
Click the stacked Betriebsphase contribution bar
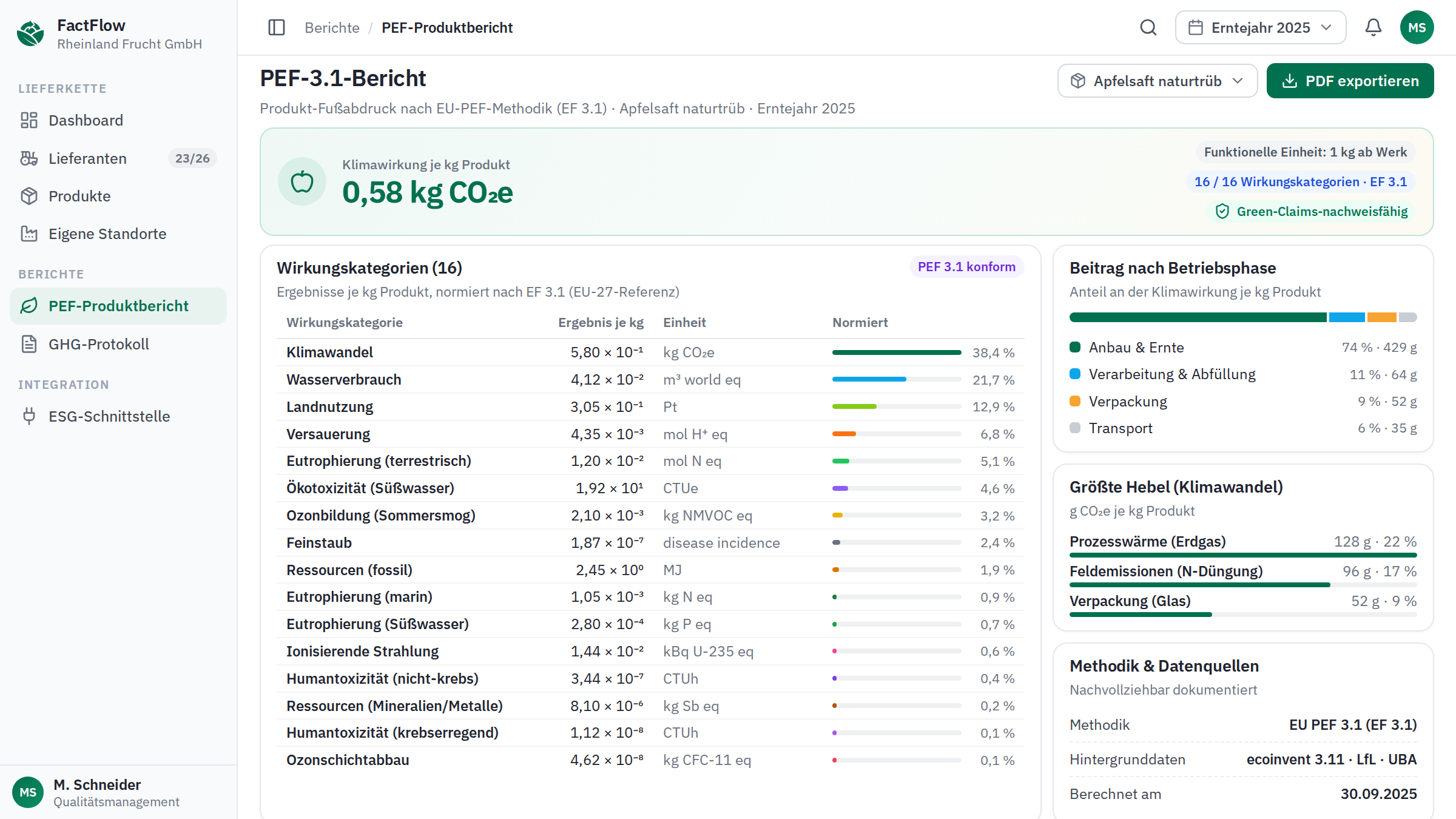[1243, 317]
